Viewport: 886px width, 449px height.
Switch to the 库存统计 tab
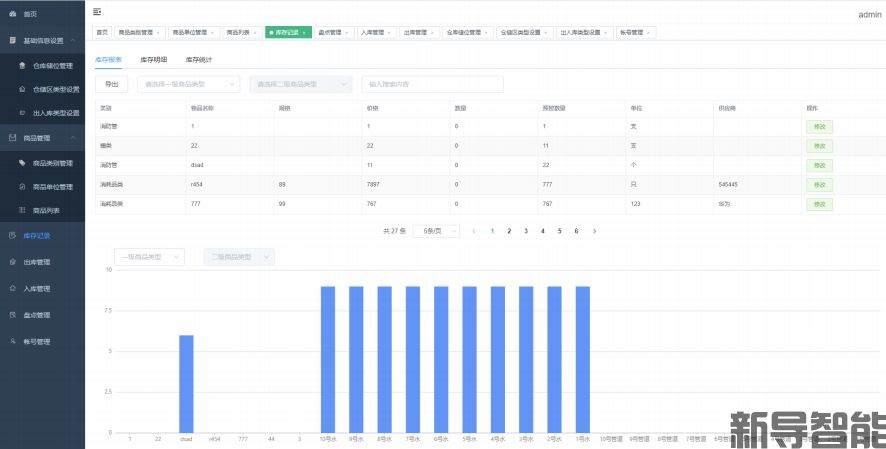tap(199, 60)
